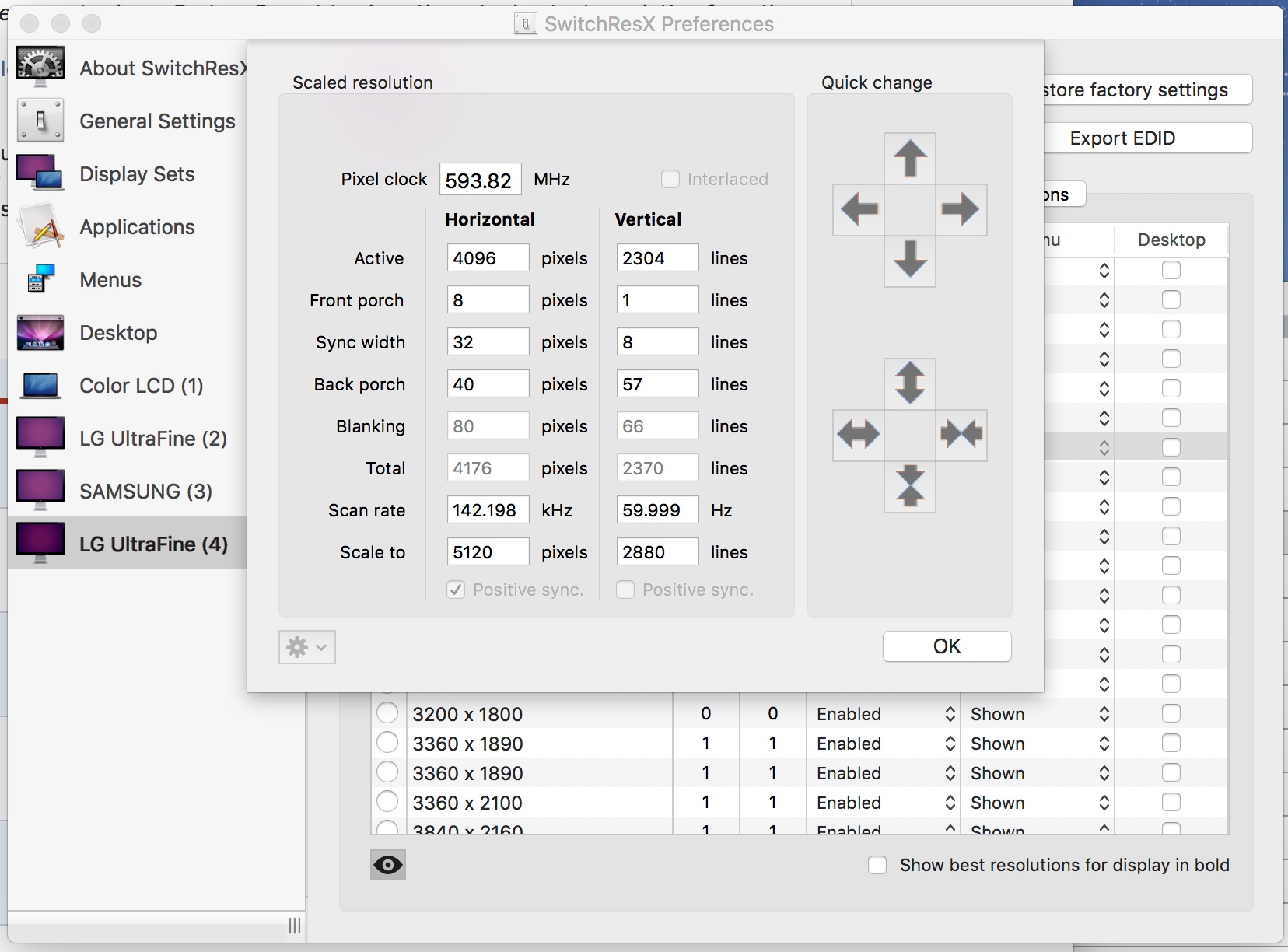Check Desktop box for 3200 x 1800 row
Viewport: 1288px width, 952px height.
tap(1171, 713)
